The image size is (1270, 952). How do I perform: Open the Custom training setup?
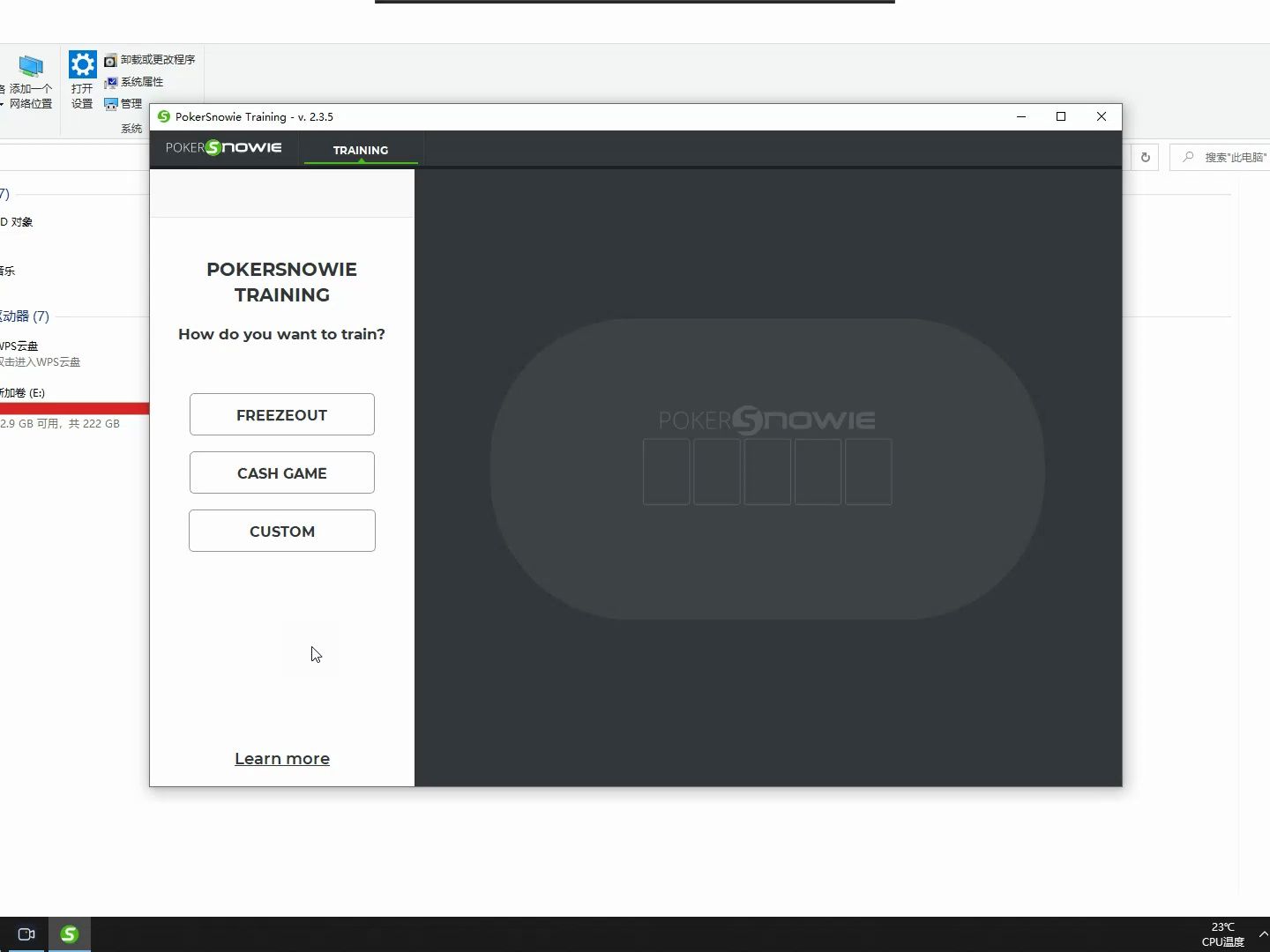282,531
